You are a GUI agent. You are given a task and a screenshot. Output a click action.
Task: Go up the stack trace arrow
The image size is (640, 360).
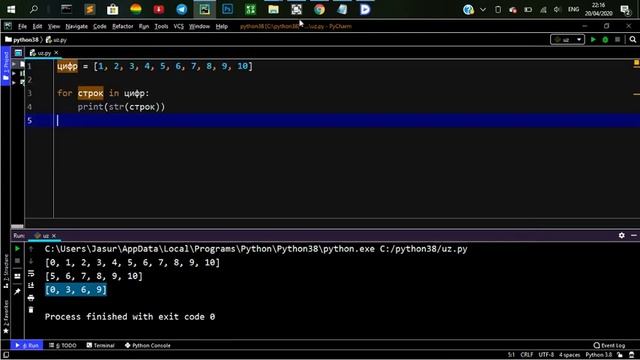pos(31,248)
